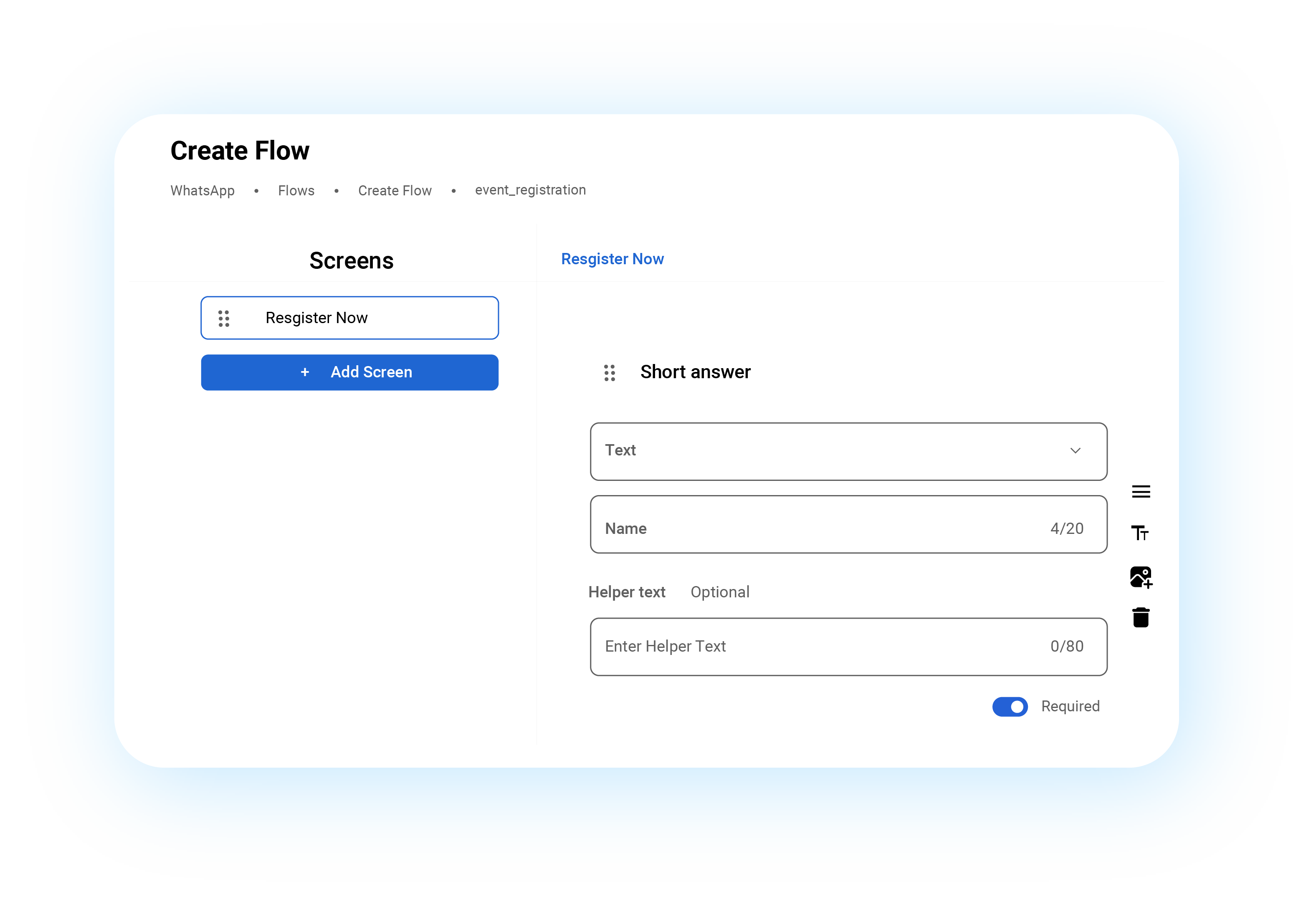Screen dimensions: 1316x905
Task: Click the drag handle on Resgister Now screen
Action: coord(224,318)
